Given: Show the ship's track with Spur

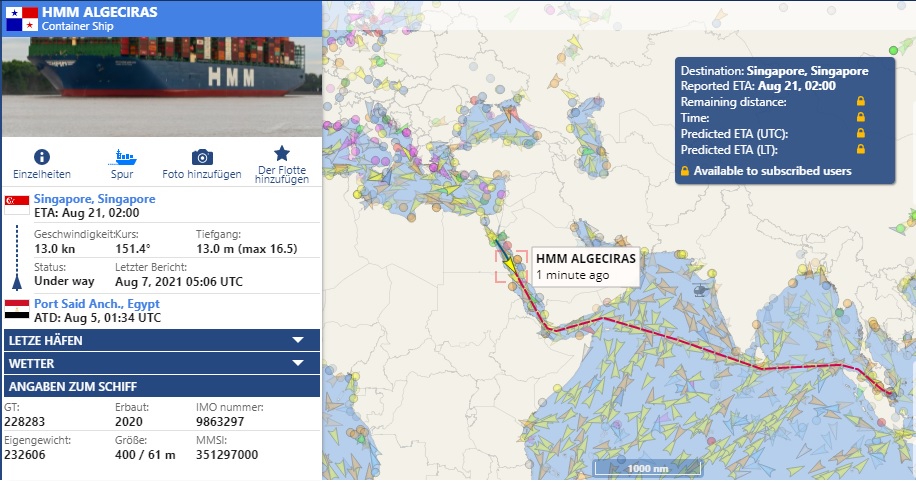Looking at the screenshot, I should [x=122, y=157].
